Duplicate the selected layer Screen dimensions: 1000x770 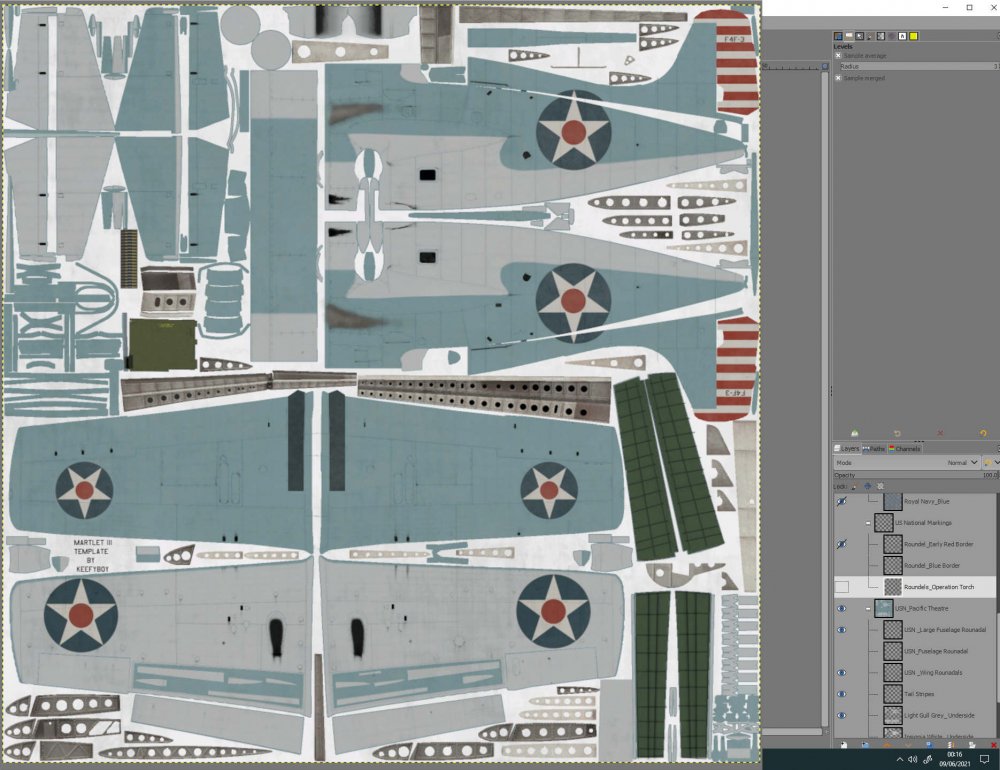929,744
